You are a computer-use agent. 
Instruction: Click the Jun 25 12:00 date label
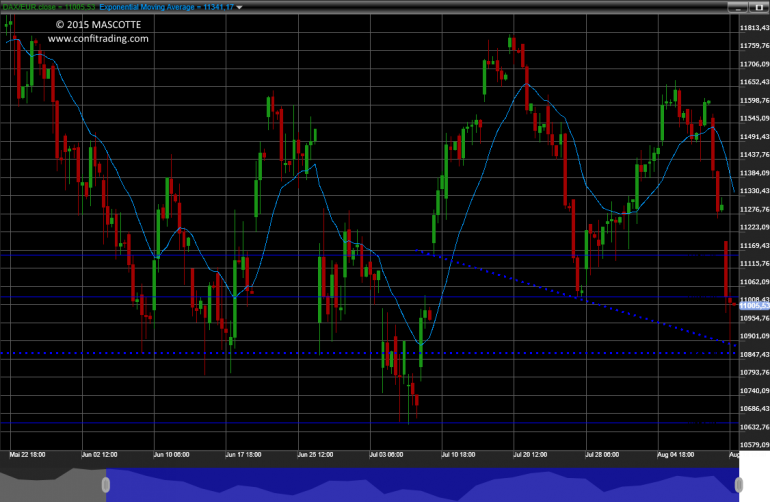tap(315, 455)
